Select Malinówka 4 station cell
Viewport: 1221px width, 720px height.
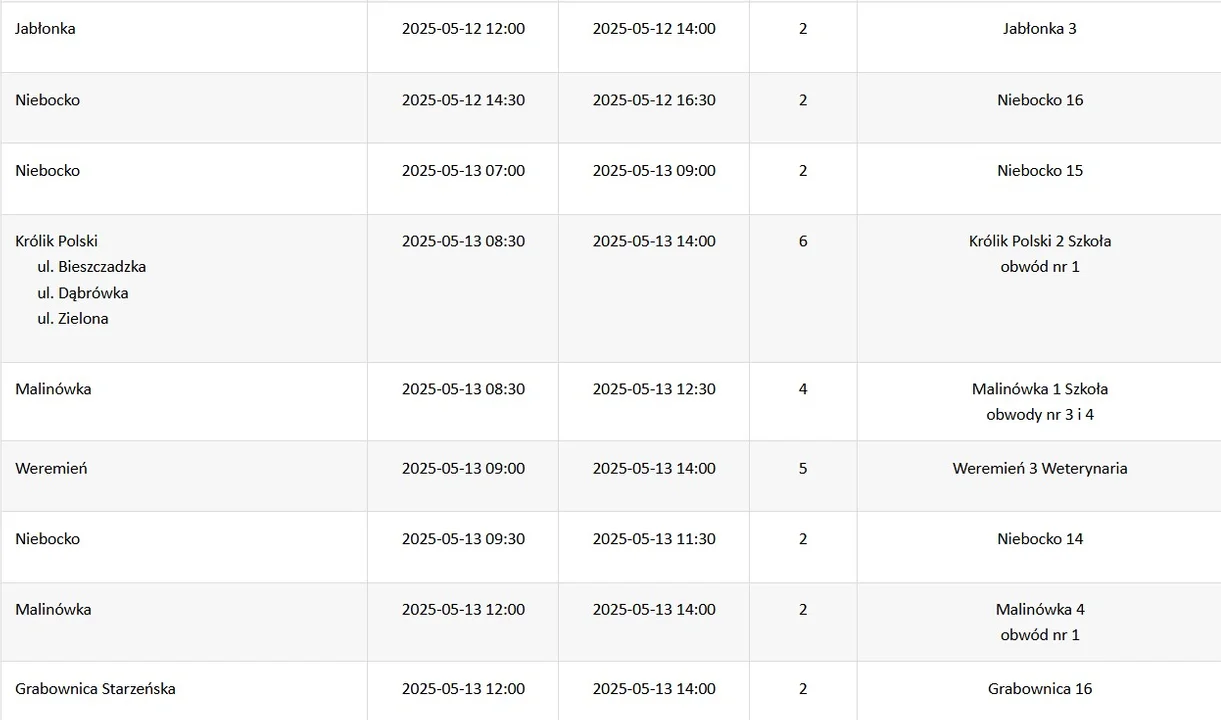[x=1039, y=610]
